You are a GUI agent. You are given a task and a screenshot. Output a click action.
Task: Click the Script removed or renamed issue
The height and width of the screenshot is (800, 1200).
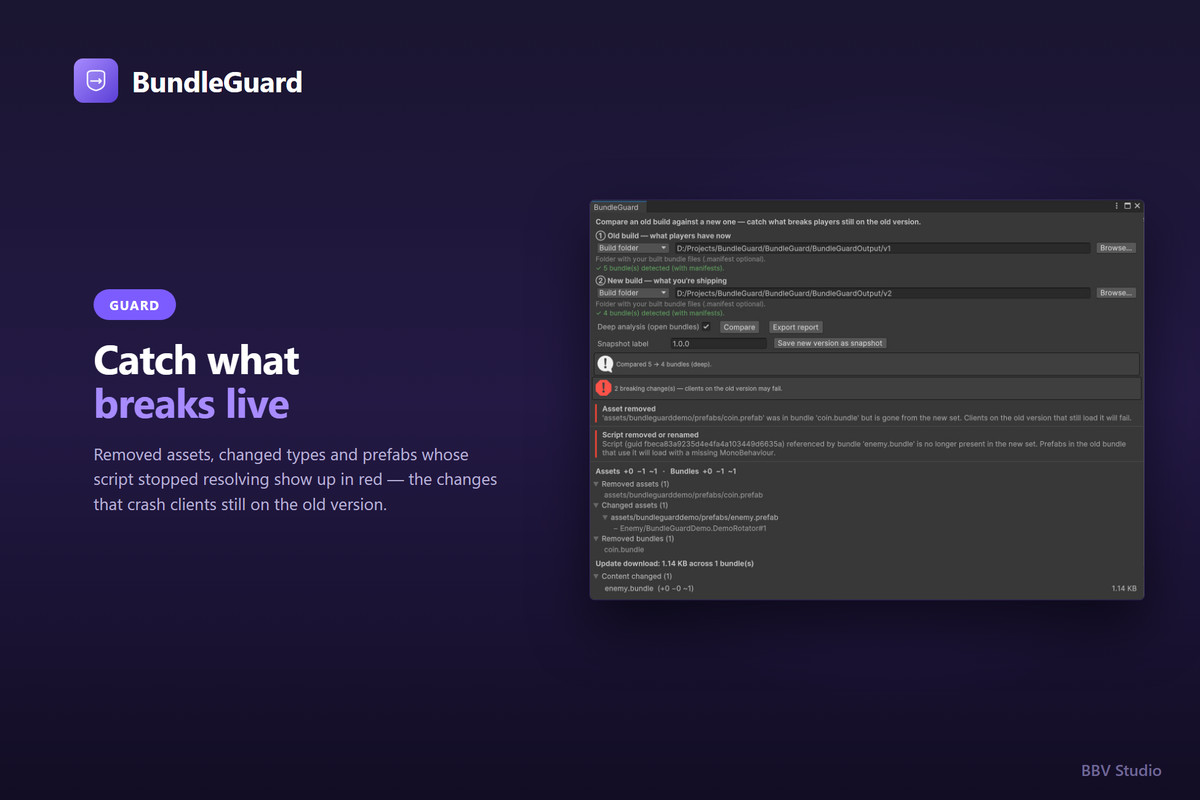[866, 444]
